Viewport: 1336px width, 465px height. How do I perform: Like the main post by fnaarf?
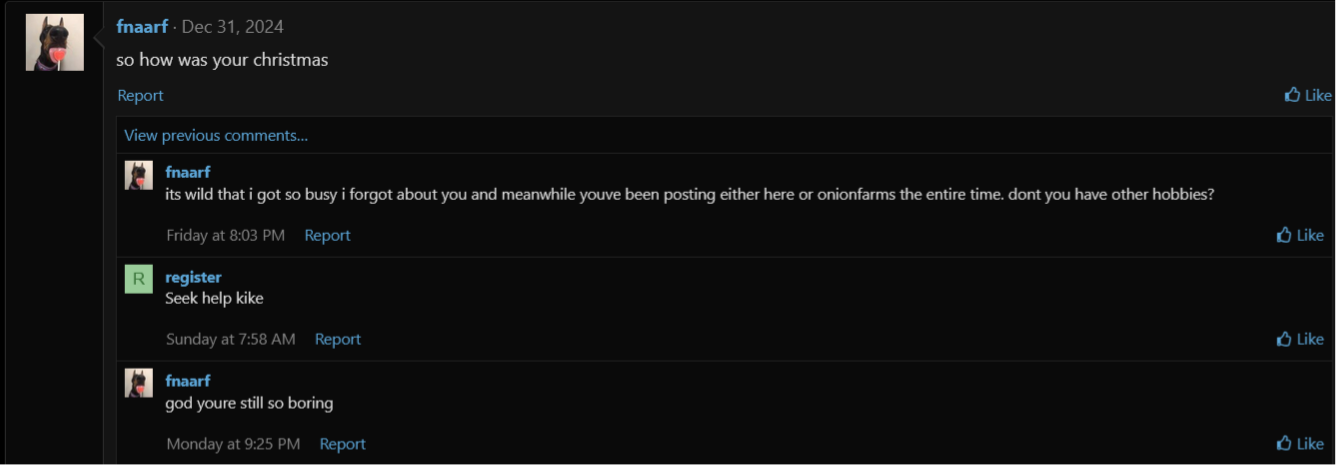pos(1308,95)
